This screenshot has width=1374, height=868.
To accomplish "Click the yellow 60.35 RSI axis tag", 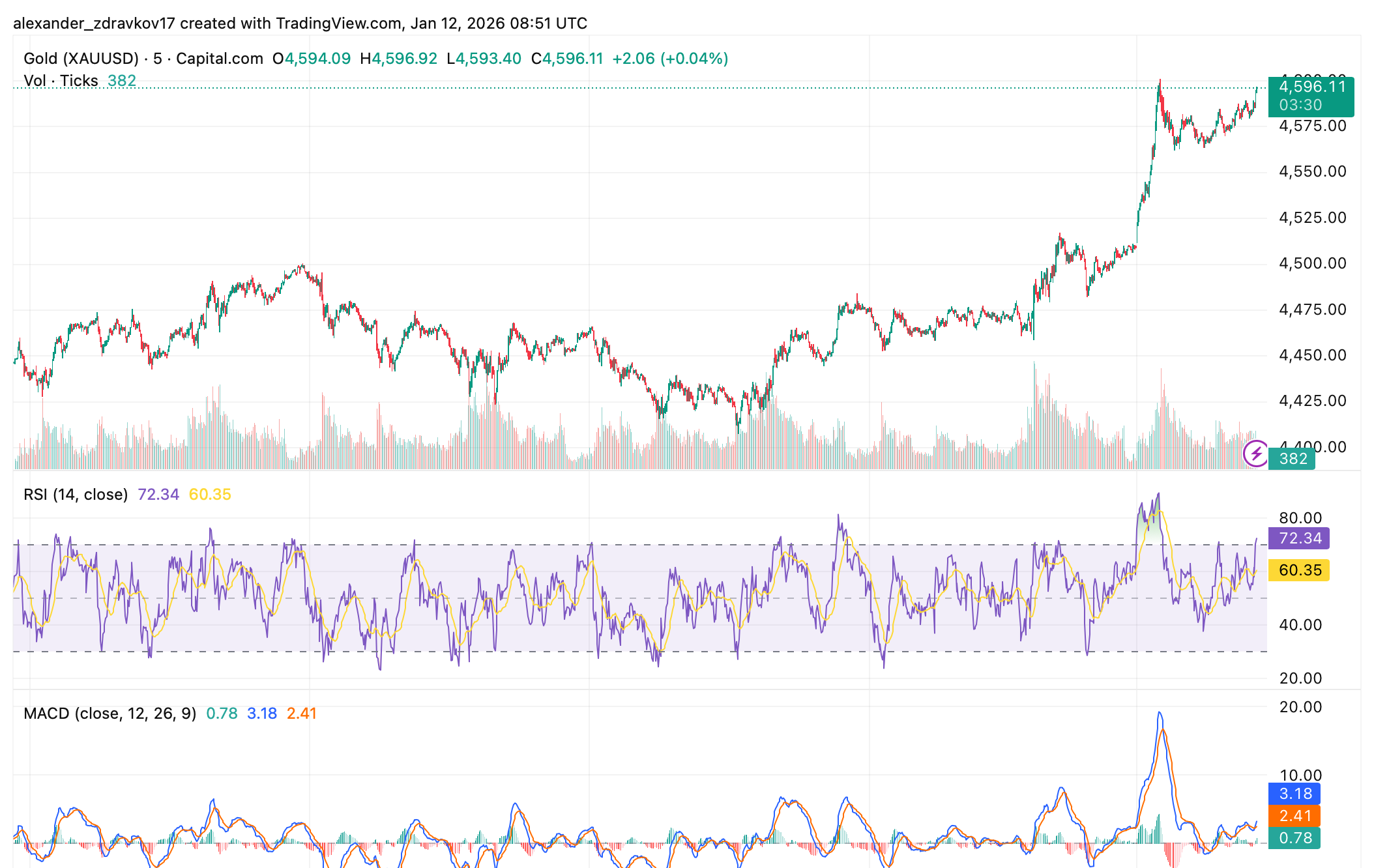I will [1299, 570].
